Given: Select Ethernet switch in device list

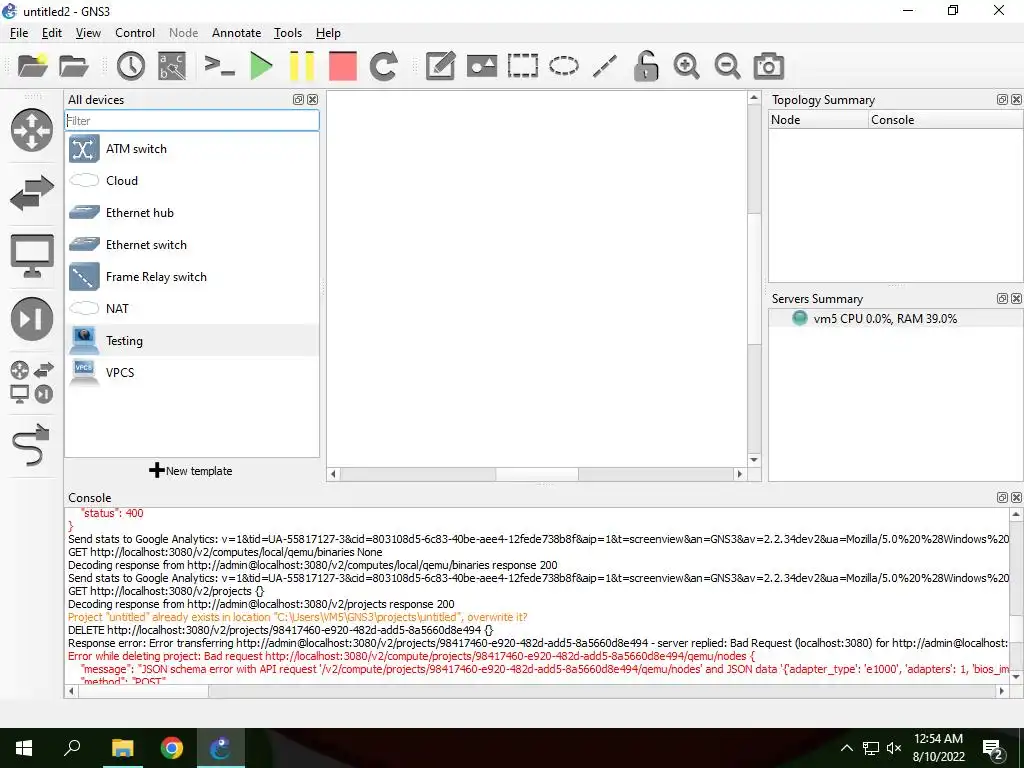Looking at the screenshot, I should pos(192,245).
